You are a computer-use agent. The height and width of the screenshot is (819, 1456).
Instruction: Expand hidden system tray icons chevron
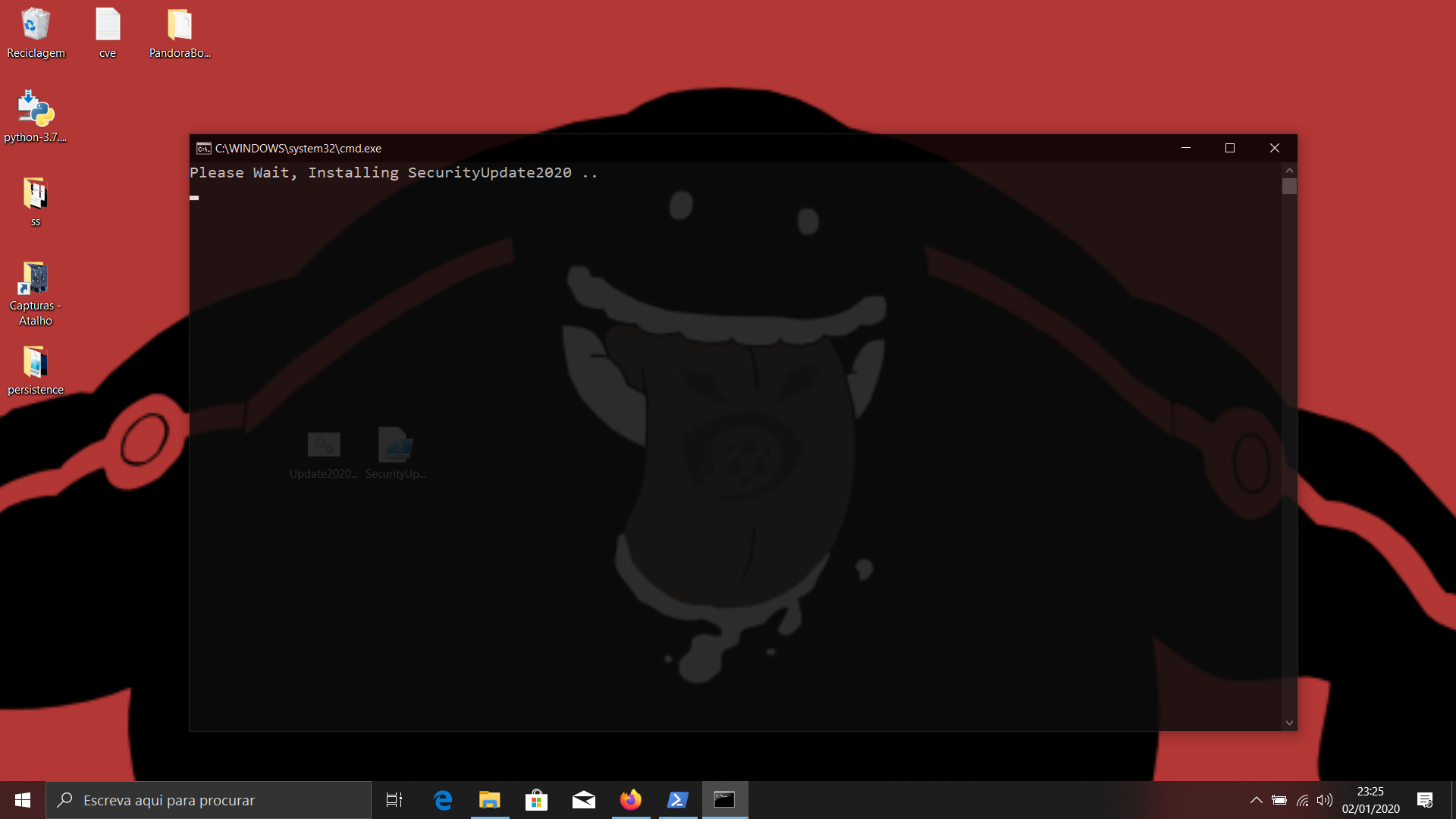(1256, 800)
